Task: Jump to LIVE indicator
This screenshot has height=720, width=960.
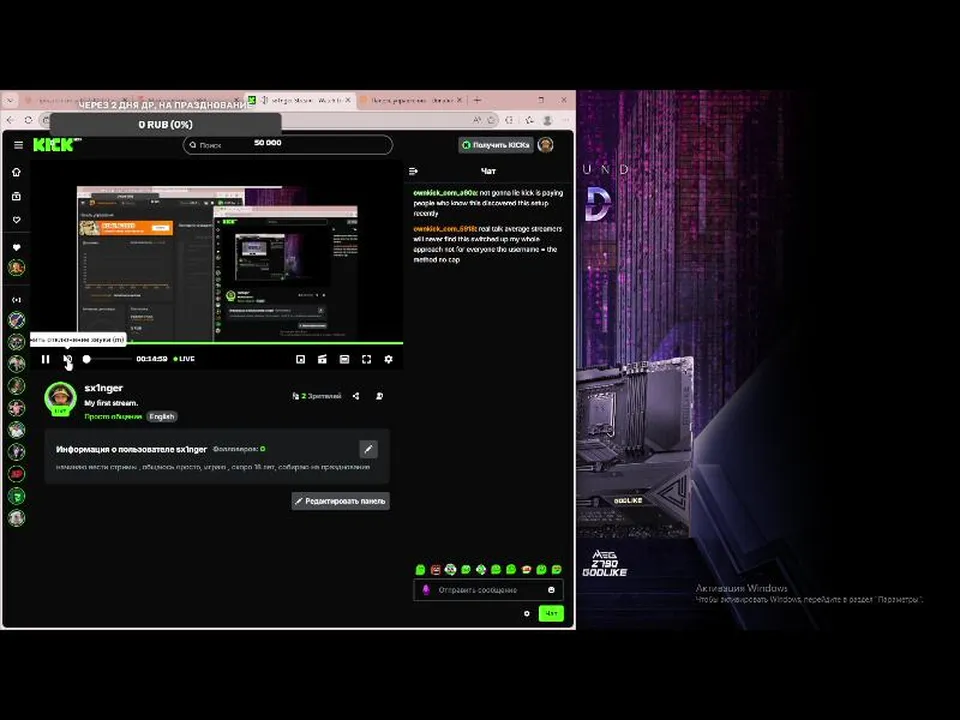Action: click(184, 359)
